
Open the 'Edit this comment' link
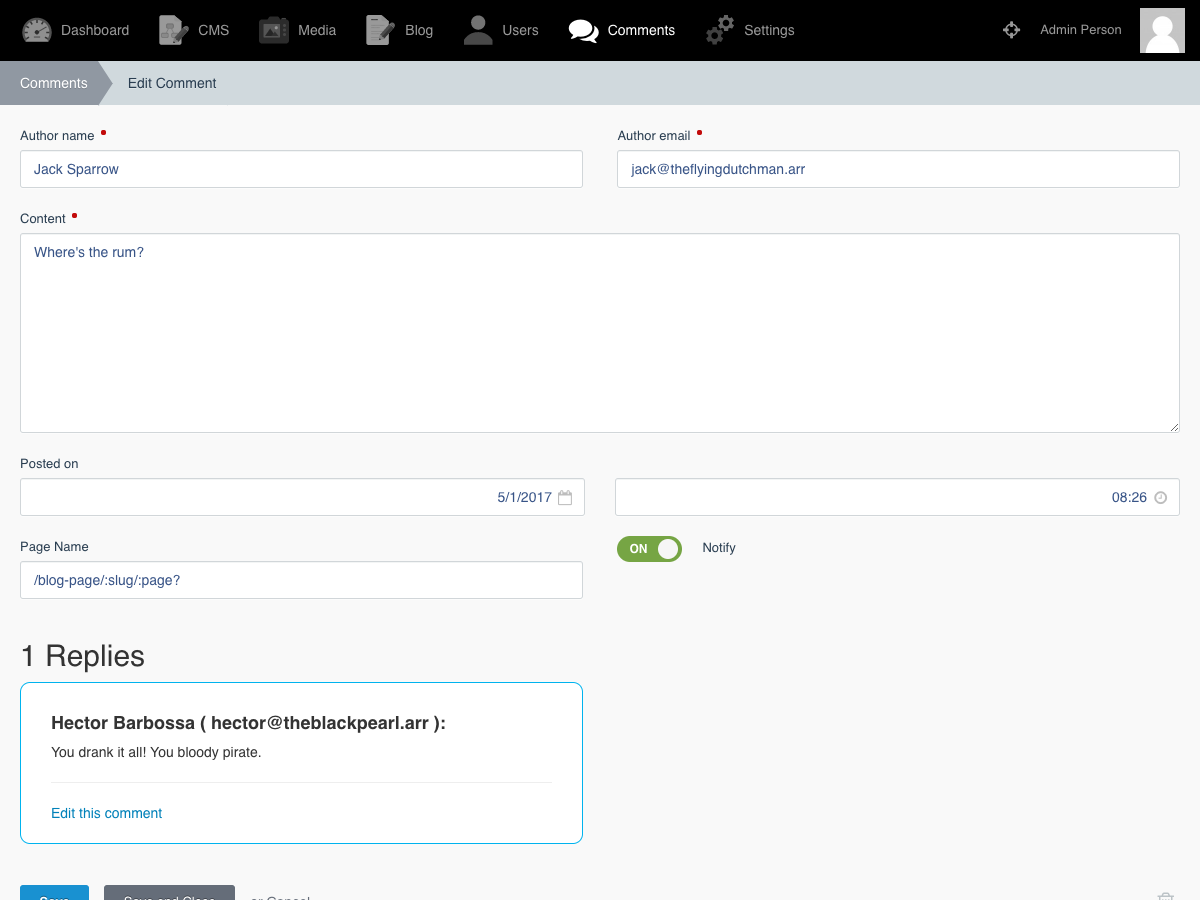[107, 813]
